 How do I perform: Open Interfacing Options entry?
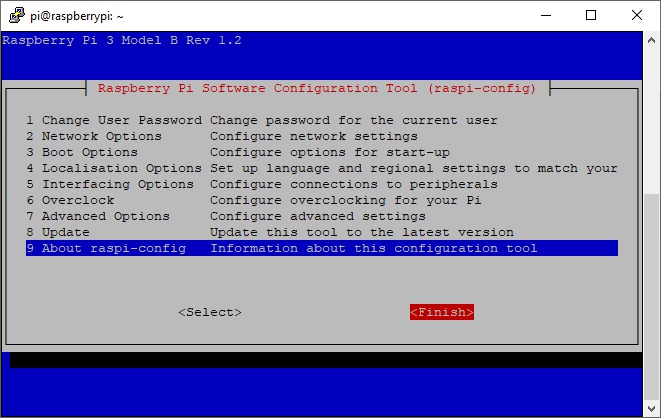pos(110,184)
